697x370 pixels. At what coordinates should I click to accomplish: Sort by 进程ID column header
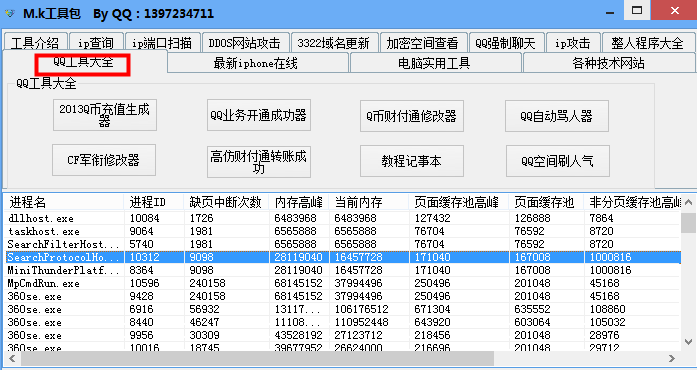pos(154,202)
